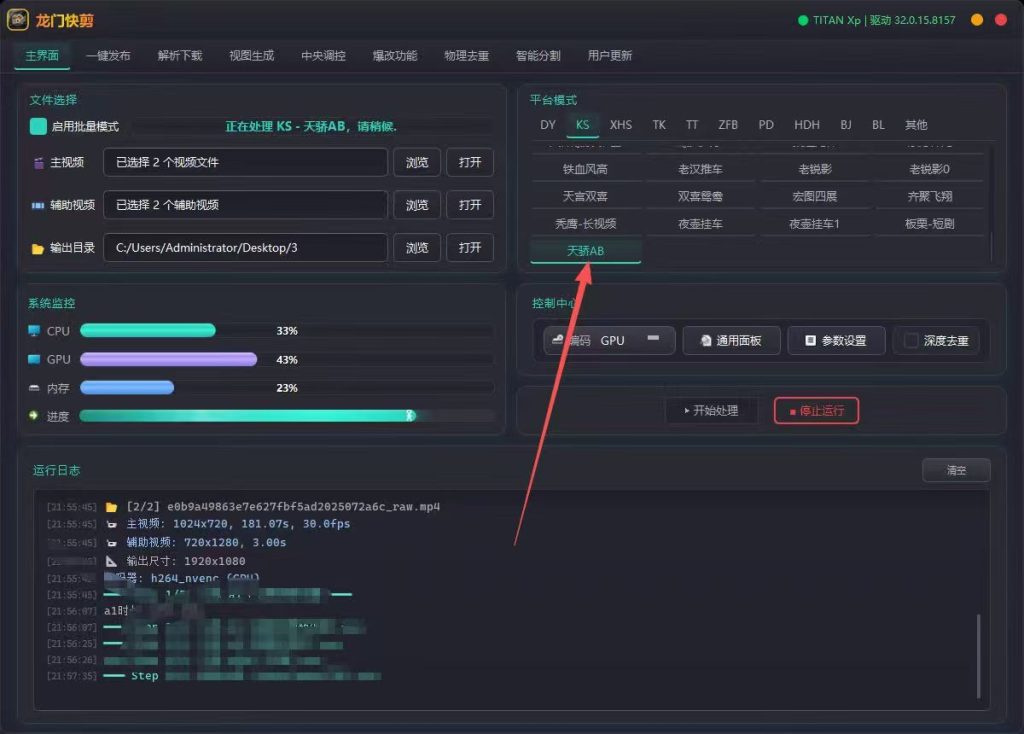Open the 参数设置 panel
The height and width of the screenshot is (734, 1024).
836,340
